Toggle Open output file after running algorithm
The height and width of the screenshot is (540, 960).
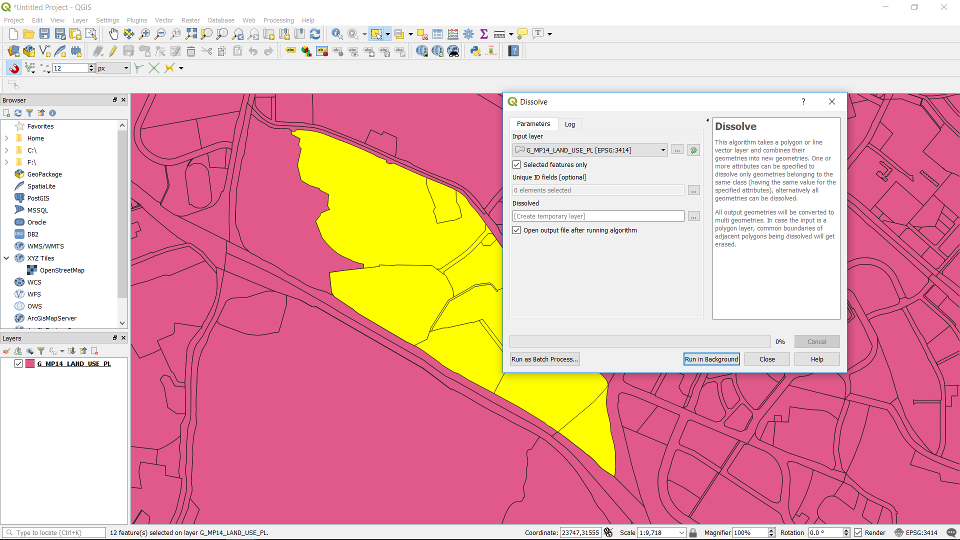pos(517,230)
